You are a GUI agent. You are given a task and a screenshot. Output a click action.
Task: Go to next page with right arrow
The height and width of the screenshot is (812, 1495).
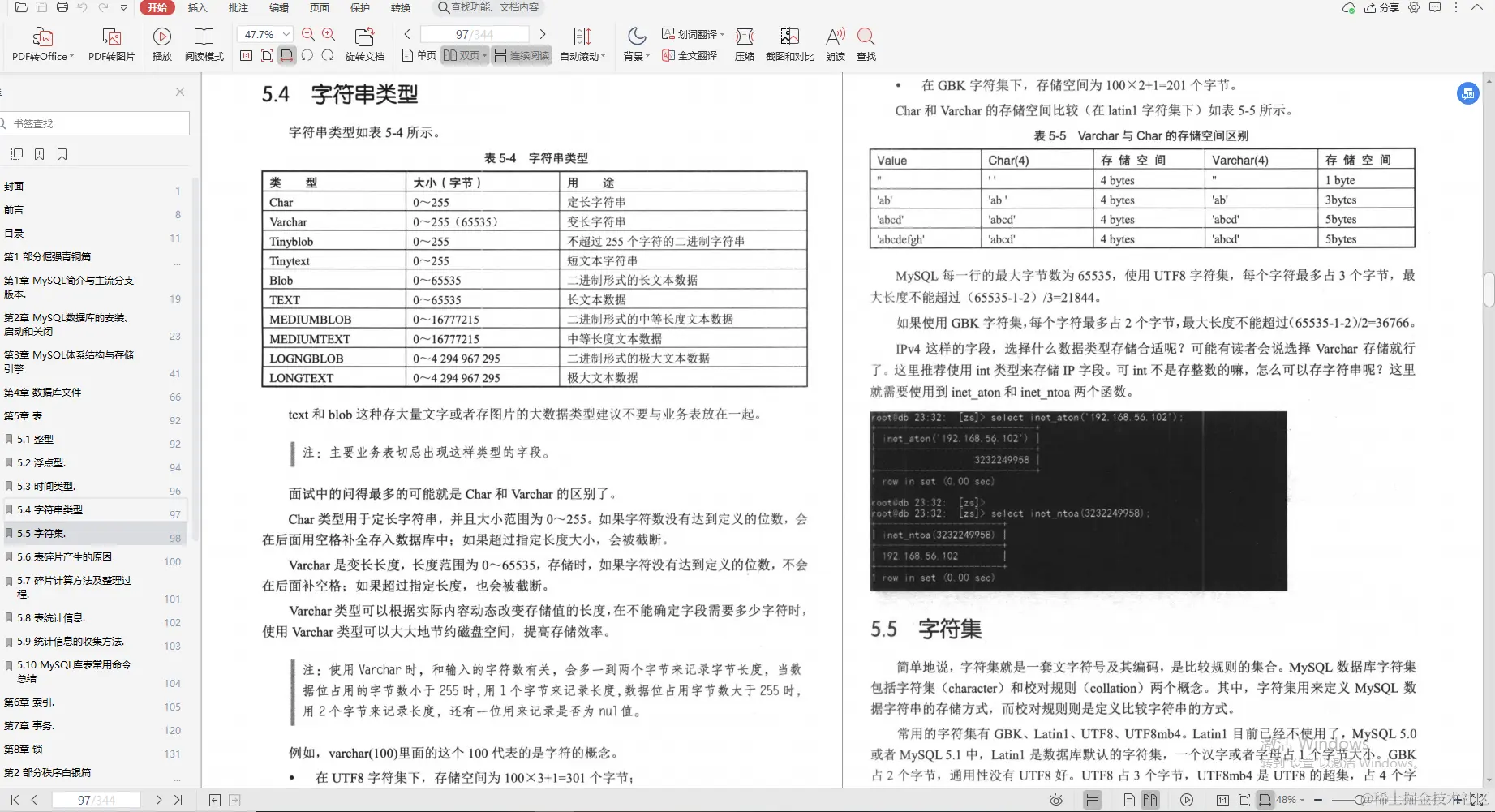(542, 34)
